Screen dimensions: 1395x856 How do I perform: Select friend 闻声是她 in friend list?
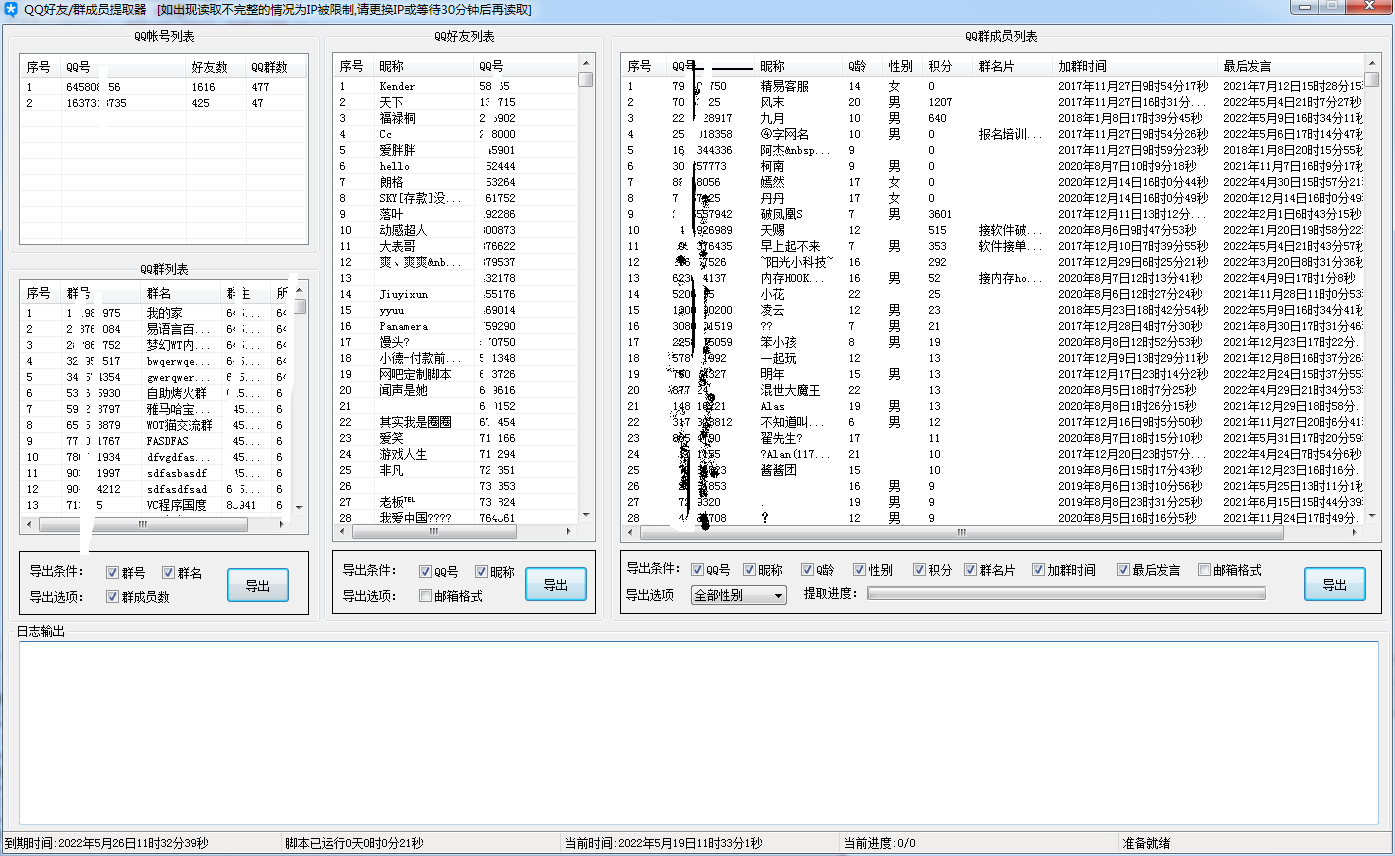point(455,390)
